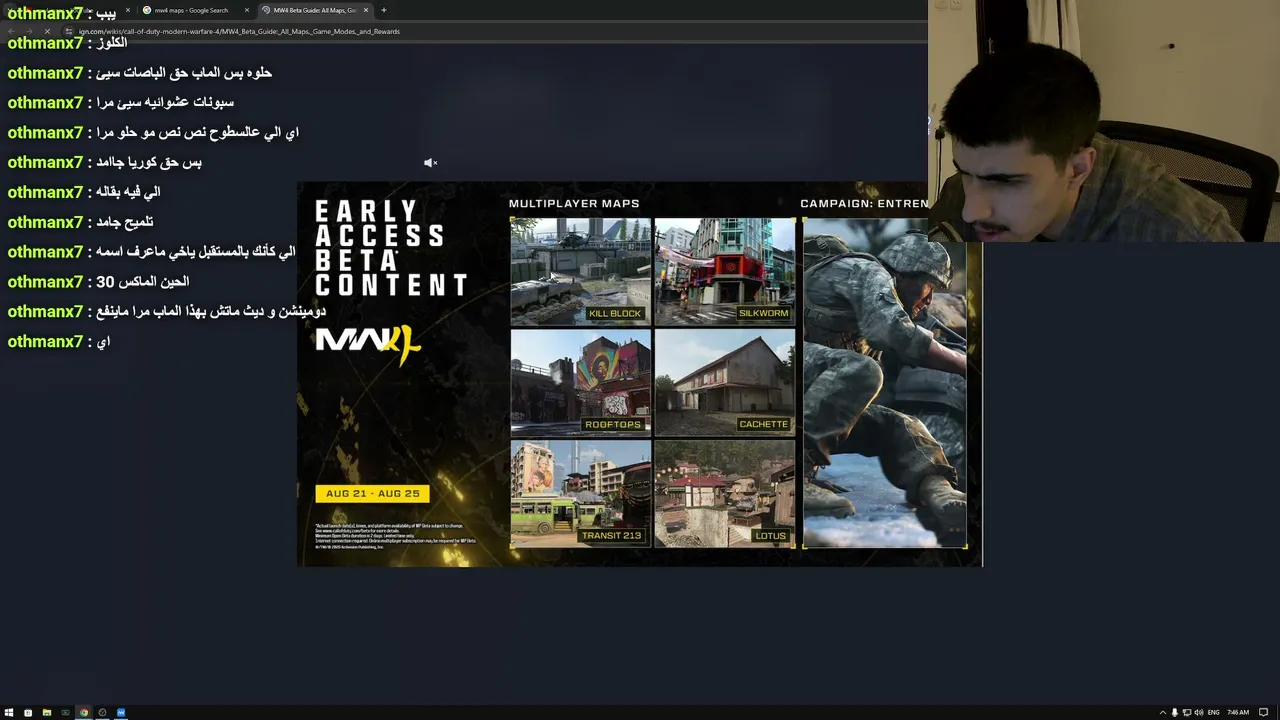
Task: Open a new browser tab
Action: pos(384,10)
